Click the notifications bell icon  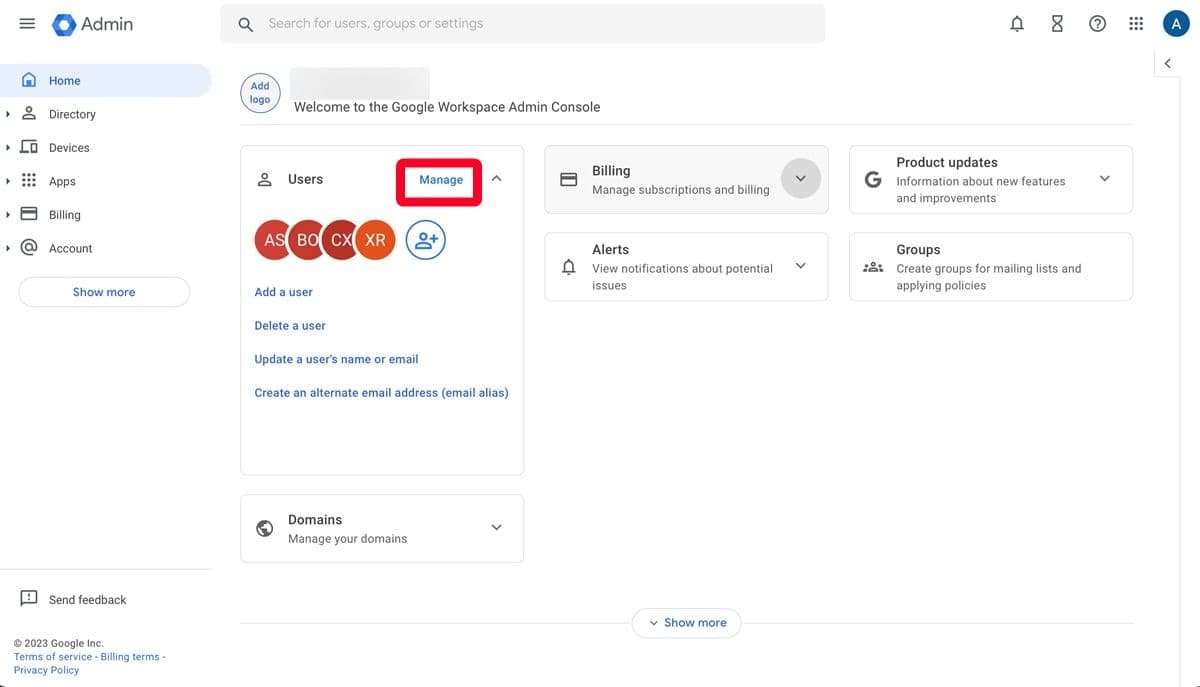[1016, 22]
